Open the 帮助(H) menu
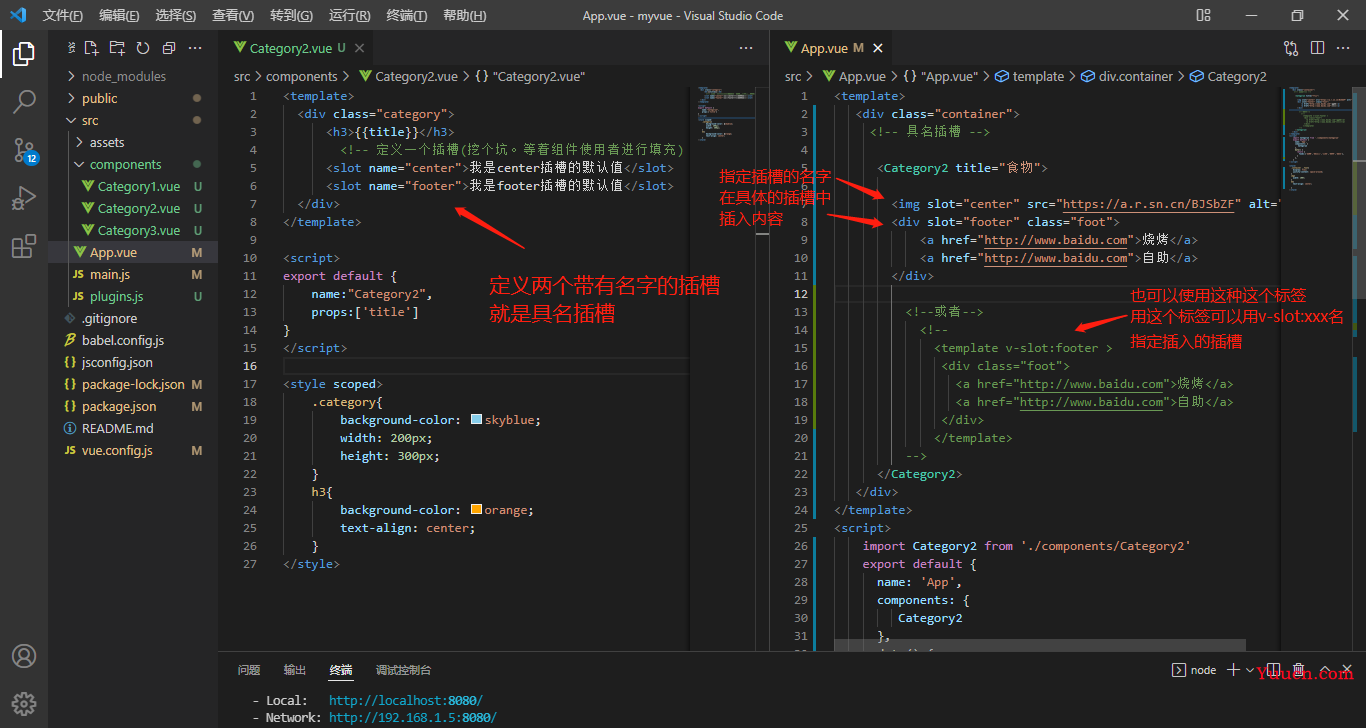 coord(464,15)
